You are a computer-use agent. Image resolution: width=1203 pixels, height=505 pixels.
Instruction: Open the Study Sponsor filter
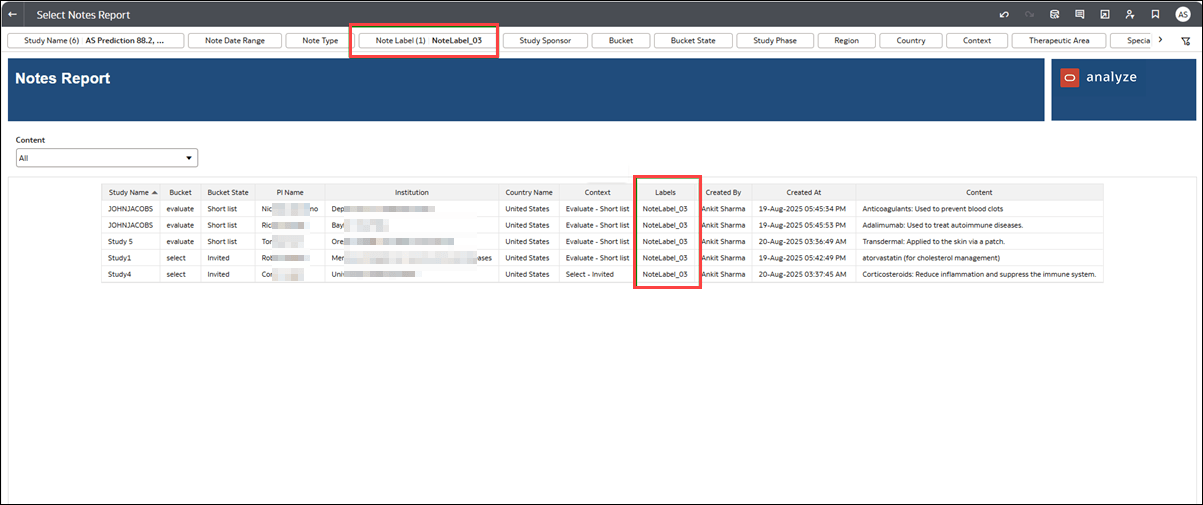[545, 41]
